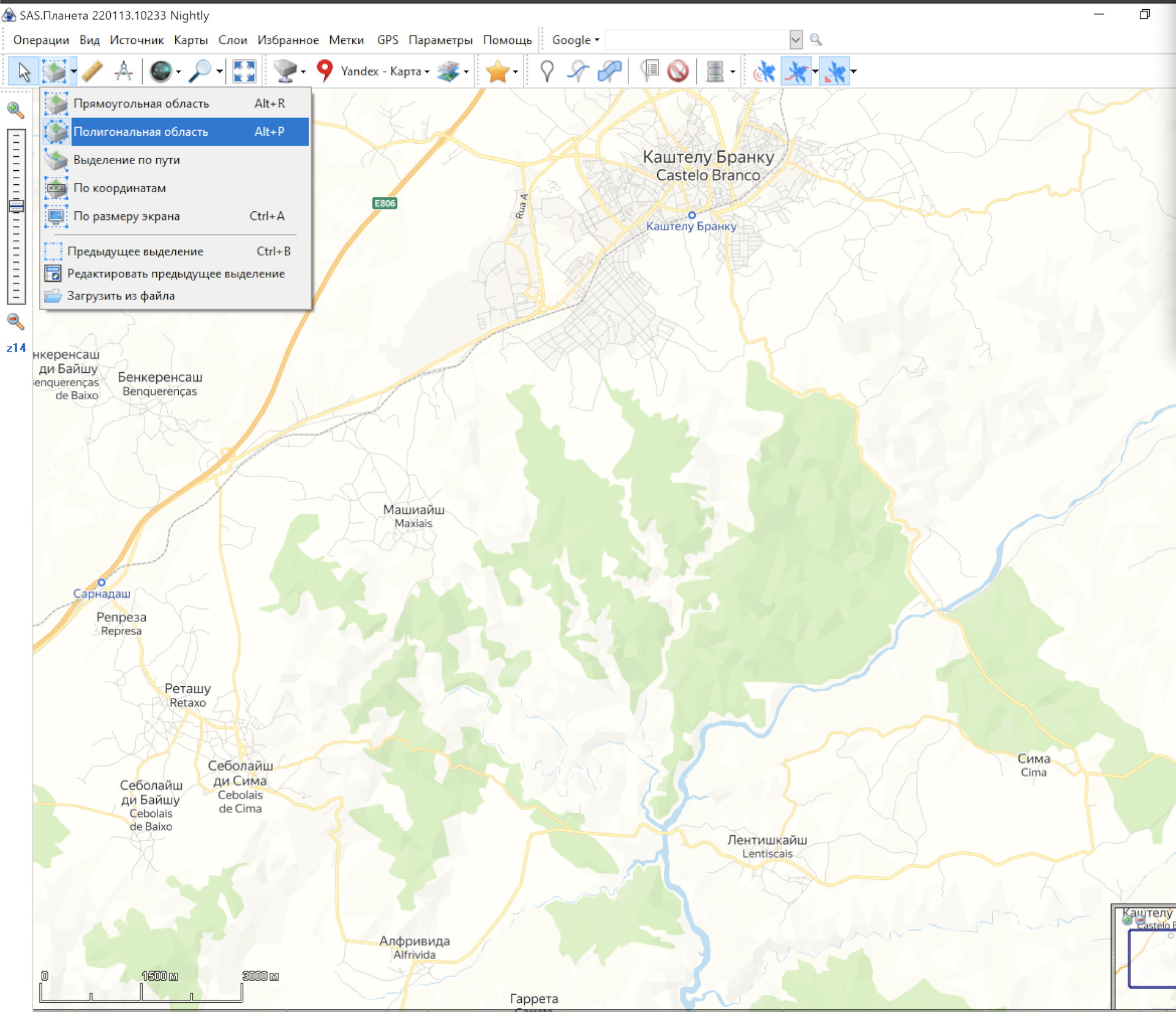Add a new placemark pin tool
Image resolution: width=1176 pixels, height=1012 pixels.
pos(547,72)
